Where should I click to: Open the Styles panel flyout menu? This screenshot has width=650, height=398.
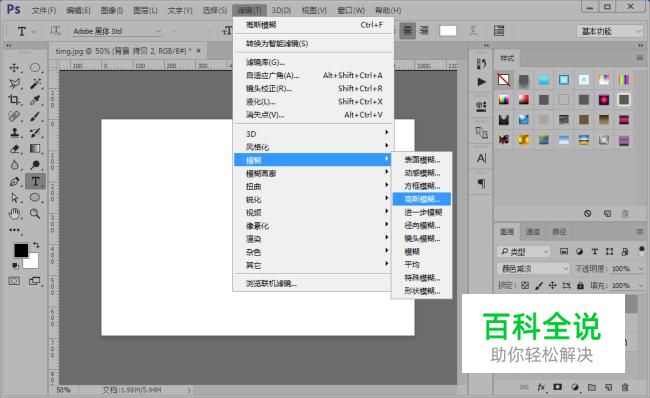click(x=640, y=58)
